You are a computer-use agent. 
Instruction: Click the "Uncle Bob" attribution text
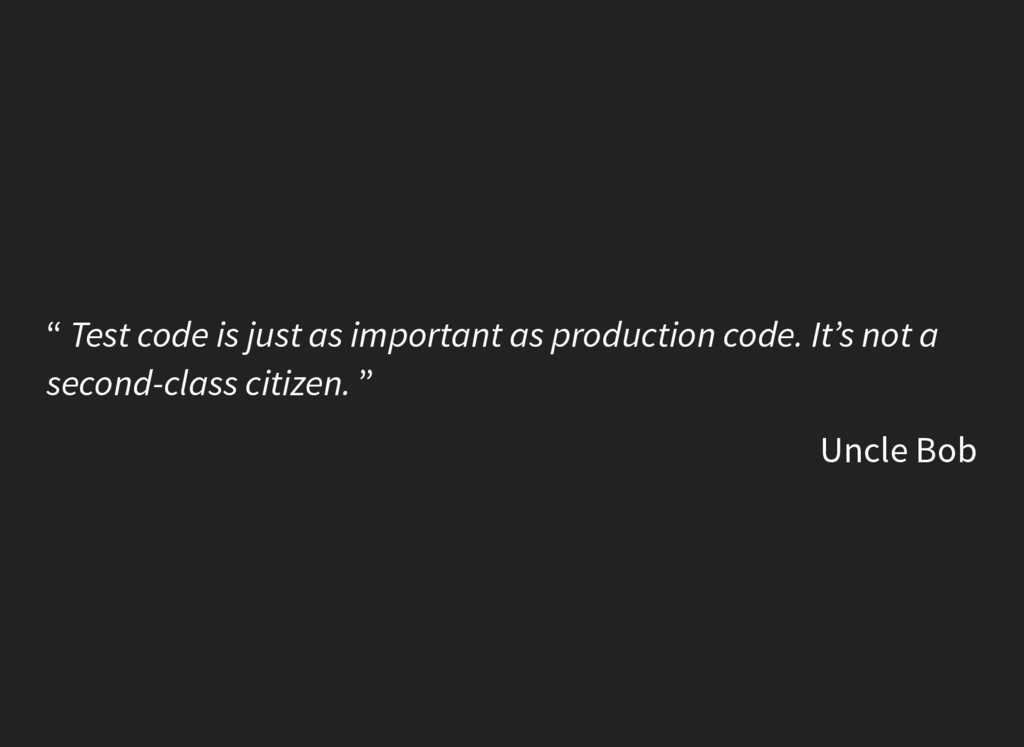898,451
